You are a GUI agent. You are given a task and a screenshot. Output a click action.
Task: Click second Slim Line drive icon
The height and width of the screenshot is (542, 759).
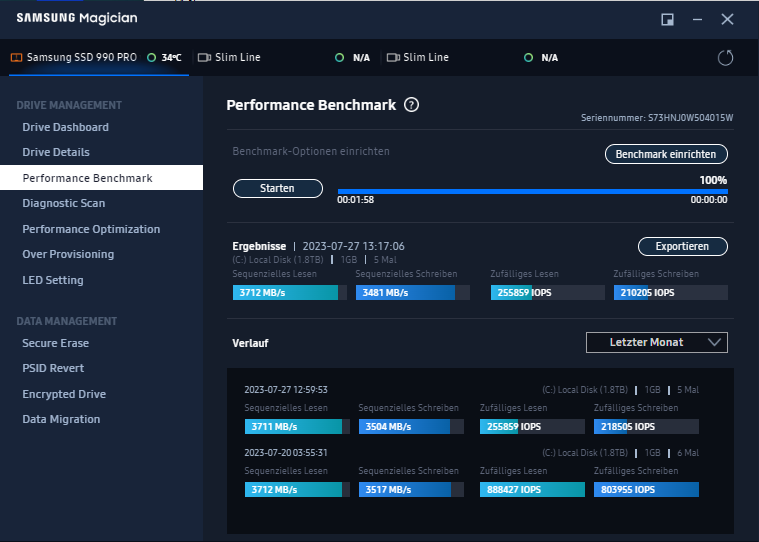pyautogui.click(x=393, y=58)
